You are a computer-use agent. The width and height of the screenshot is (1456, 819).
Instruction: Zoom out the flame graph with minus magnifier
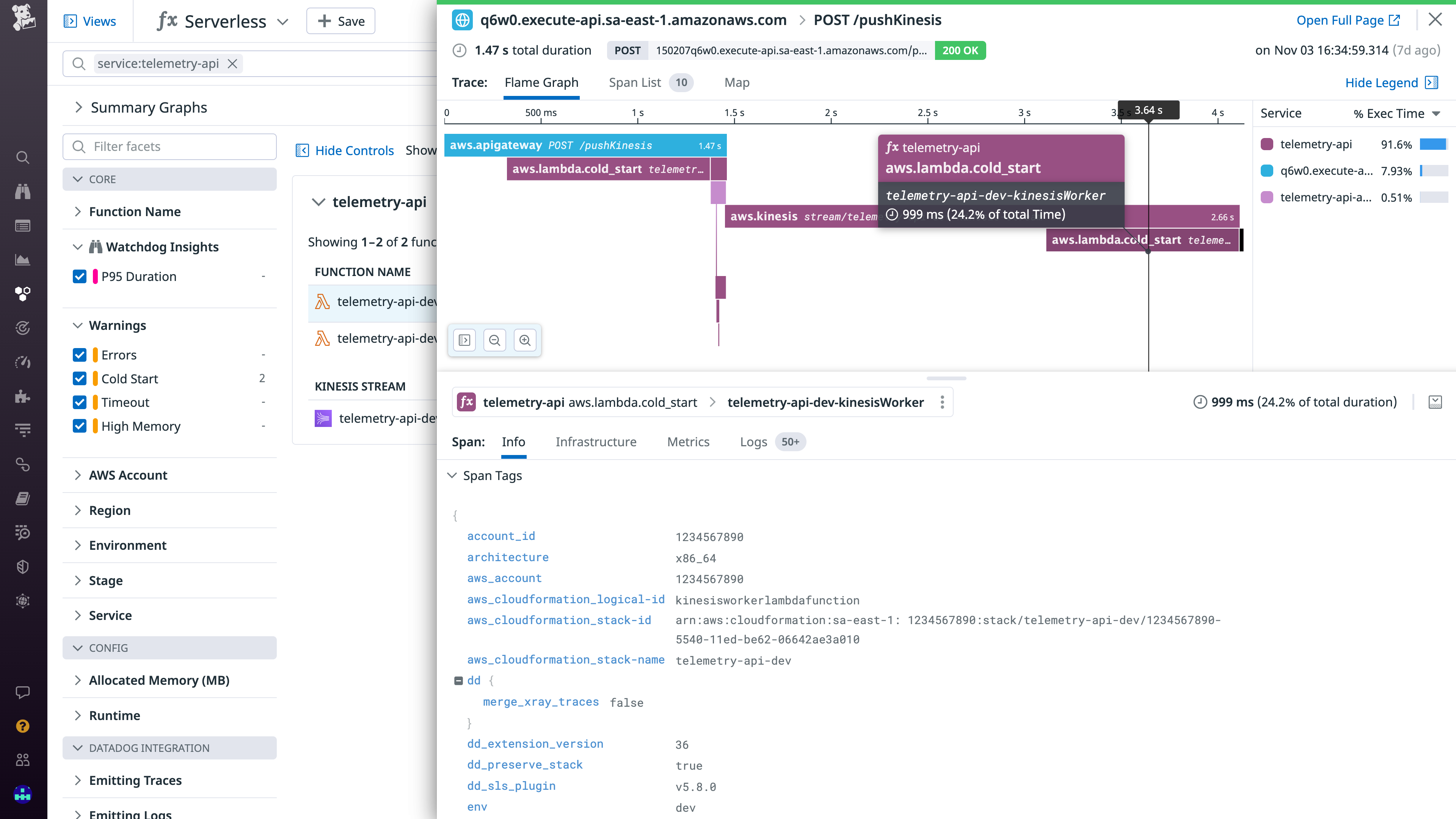(x=494, y=340)
